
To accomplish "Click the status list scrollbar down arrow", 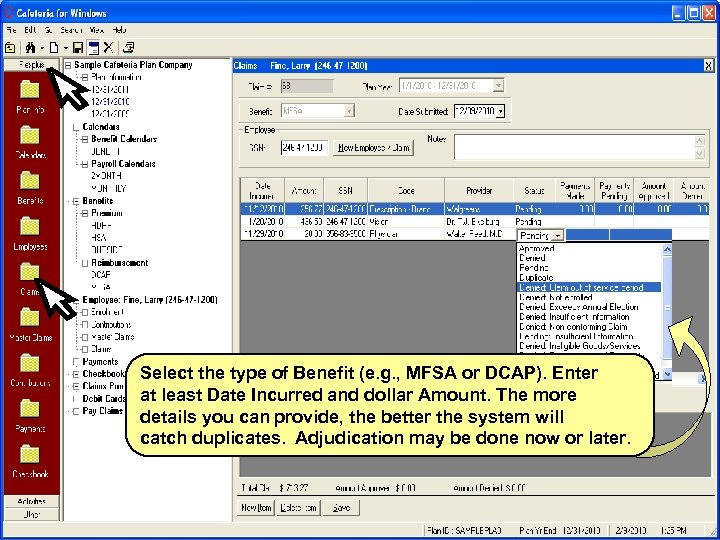I will [667, 375].
